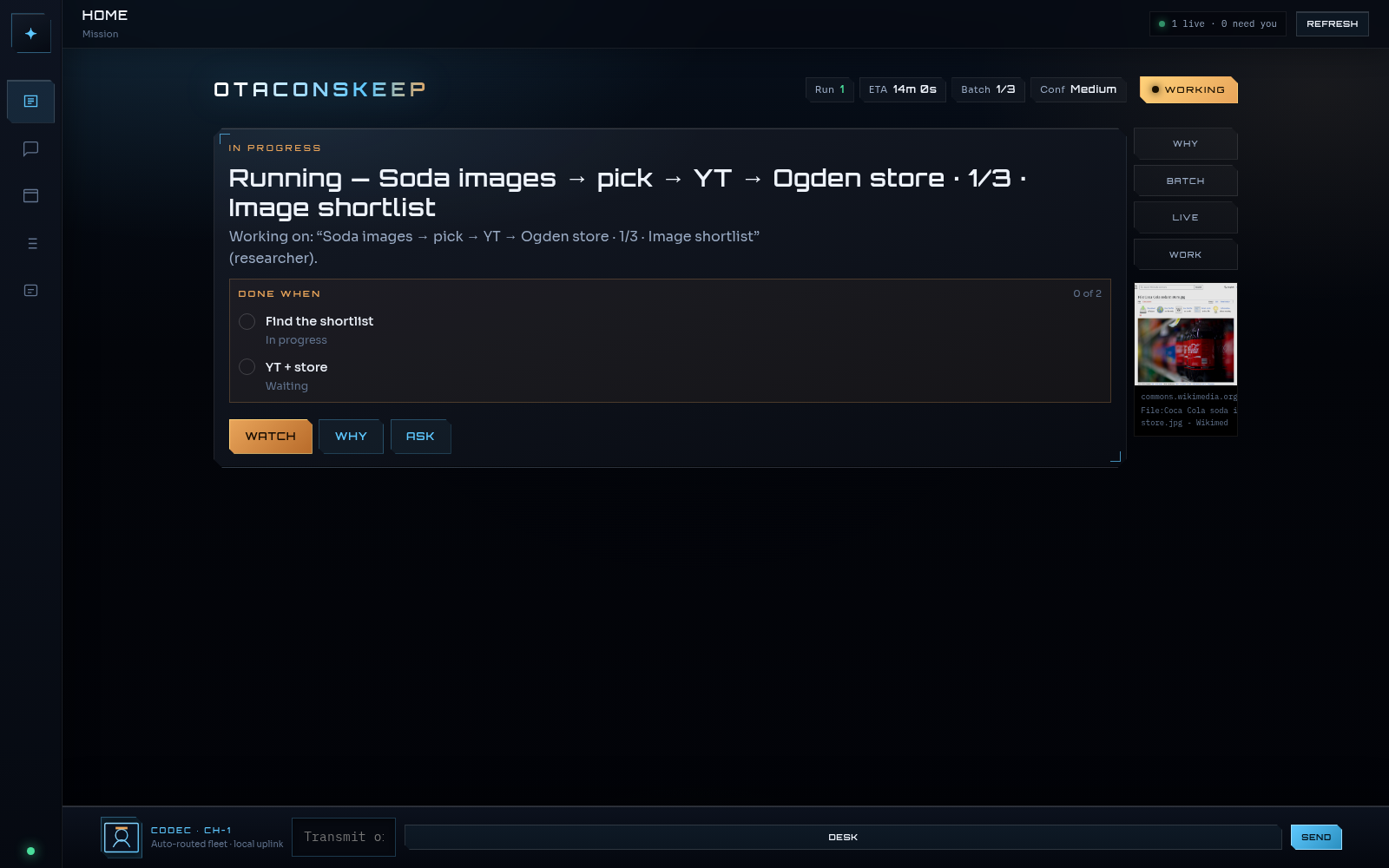This screenshot has height=868, width=1389.
Task: Open the list lines icon in sidebar
Action: 30,243
